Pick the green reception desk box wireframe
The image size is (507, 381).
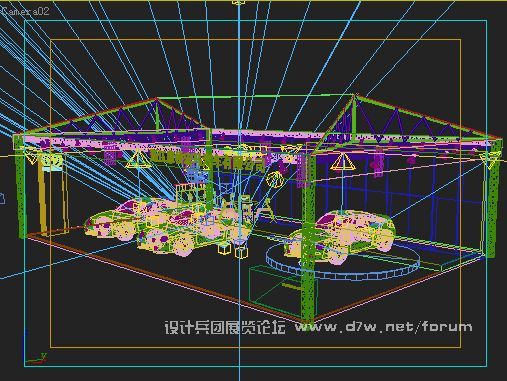(276, 289)
